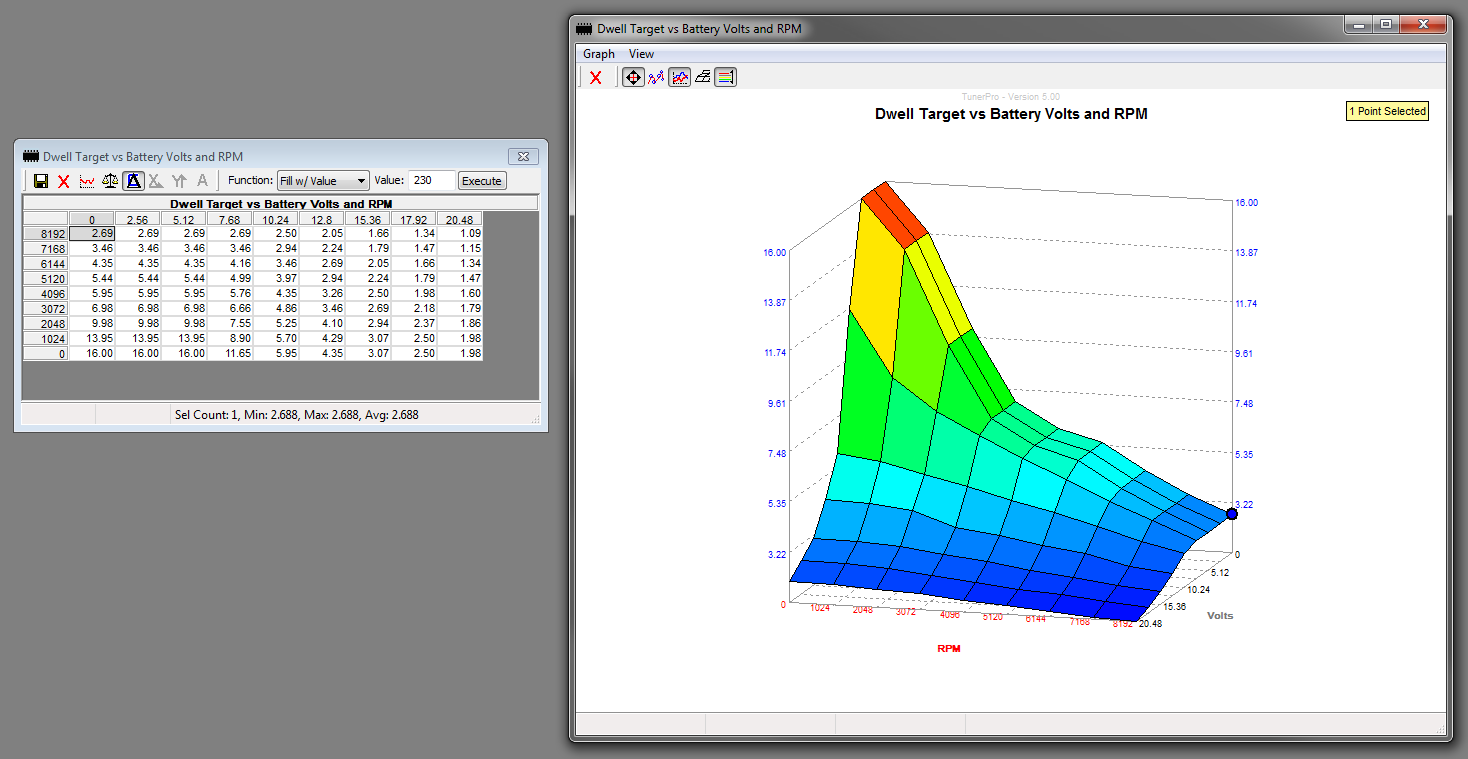The height and width of the screenshot is (759, 1468).
Task: Click the Execute button
Action: (x=482, y=181)
